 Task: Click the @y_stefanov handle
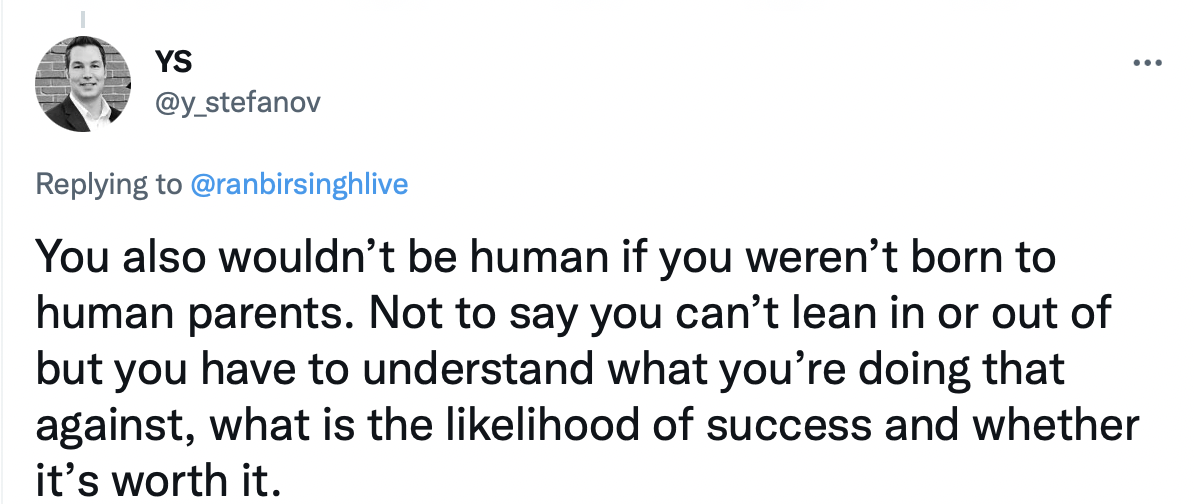pyautogui.click(x=238, y=103)
